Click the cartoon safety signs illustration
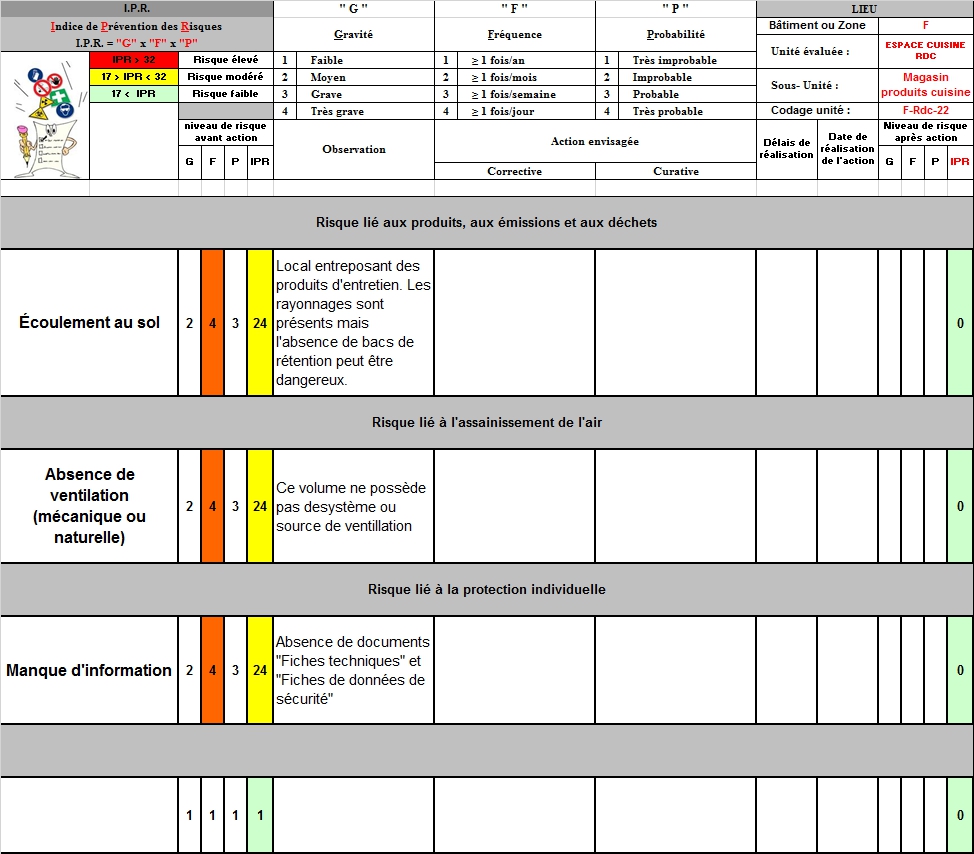This screenshot has width=974, height=854. 44,115
